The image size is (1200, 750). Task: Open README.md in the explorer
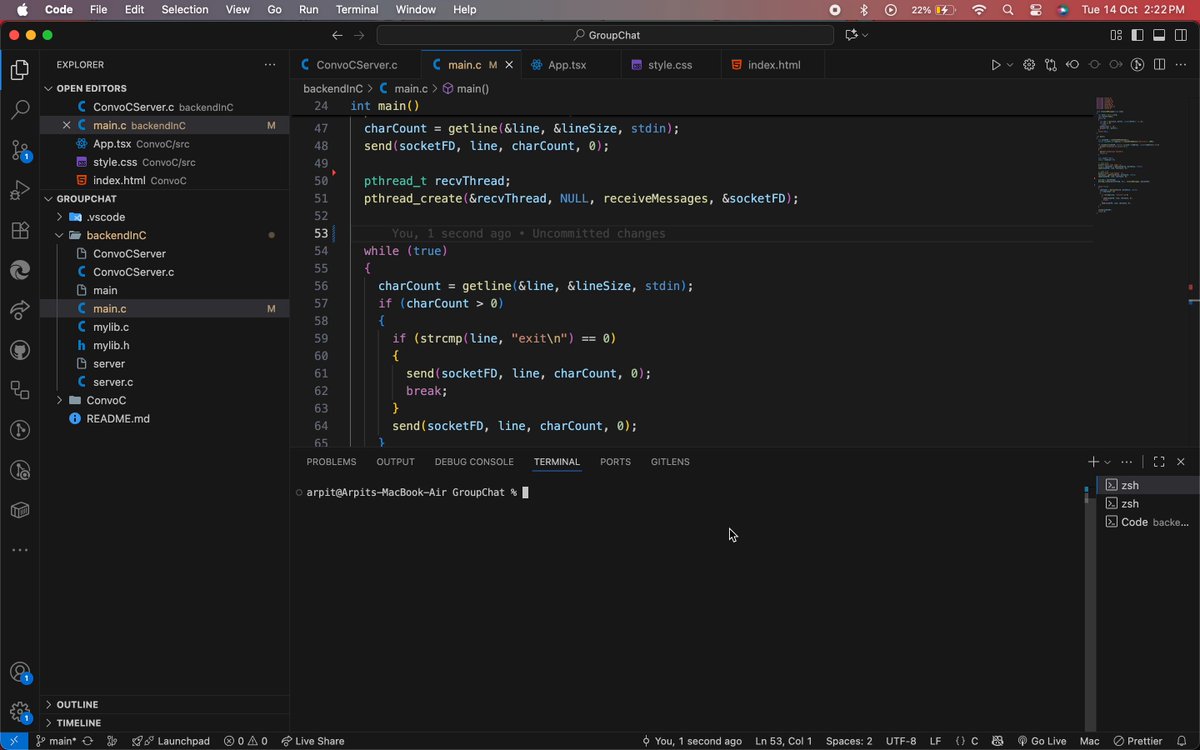tap(118, 418)
